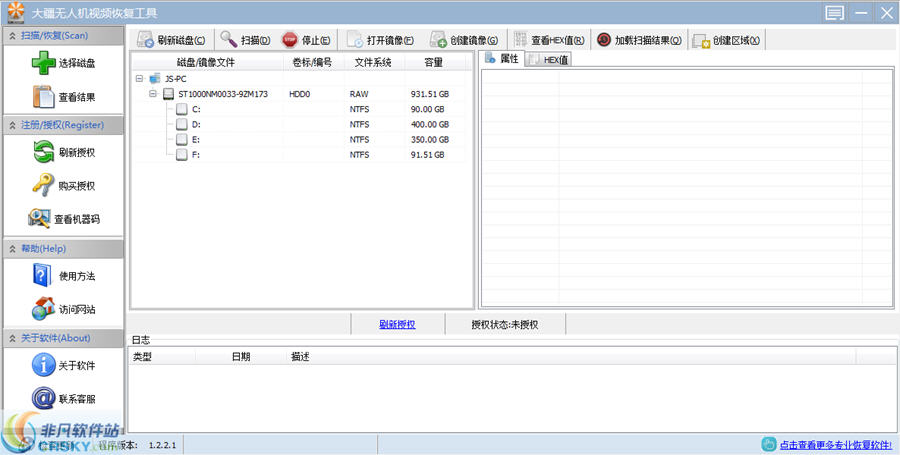Collapse the 注册/授权(Register) sidebar section

[13, 125]
